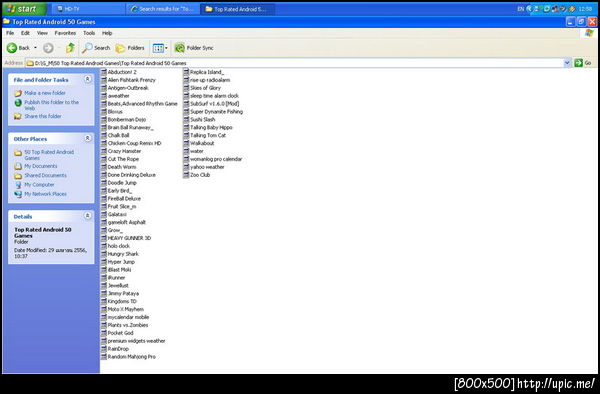Select the Skies of Glory file icon
The width and height of the screenshot is (600, 394).
(x=186, y=88)
